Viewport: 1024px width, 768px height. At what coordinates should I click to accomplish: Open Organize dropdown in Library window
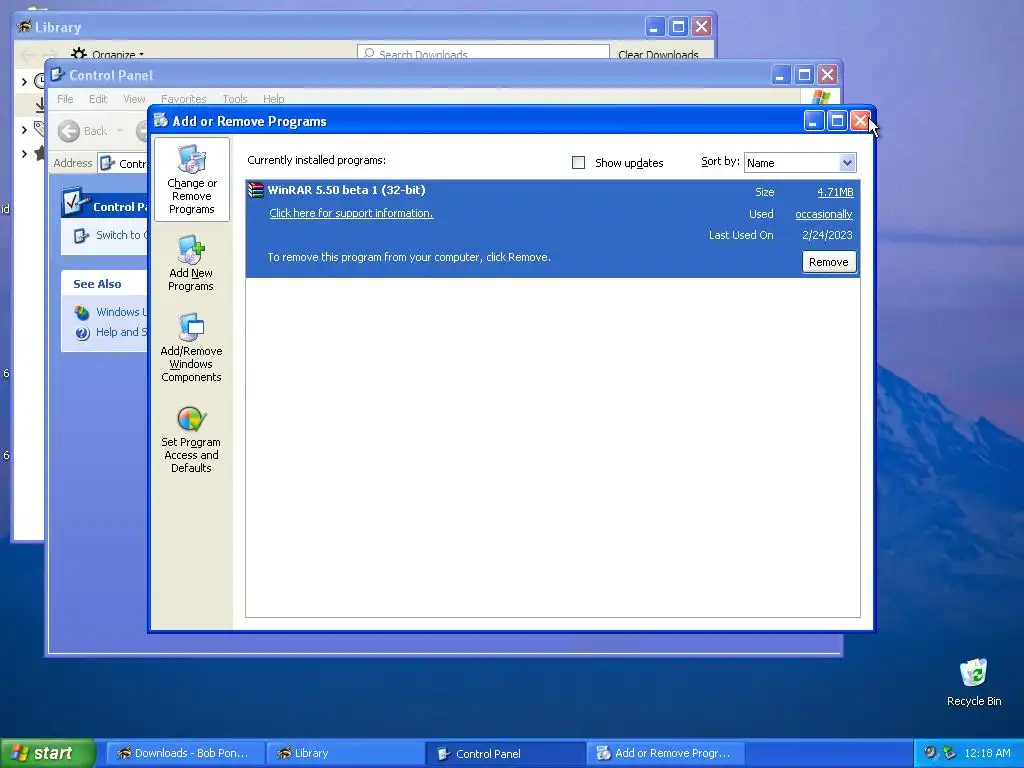tap(108, 54)
